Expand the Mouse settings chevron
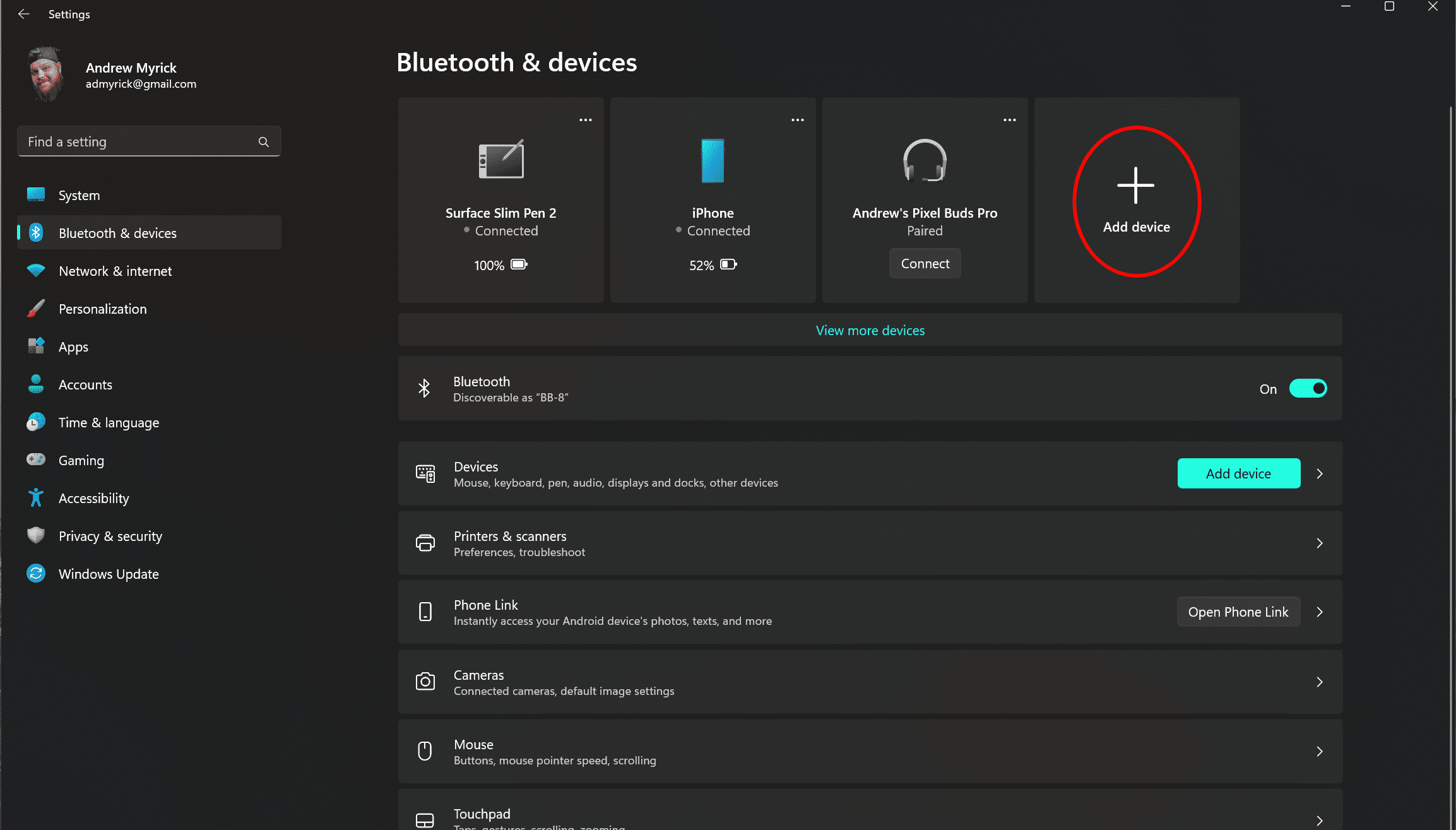 [1320, 752]
